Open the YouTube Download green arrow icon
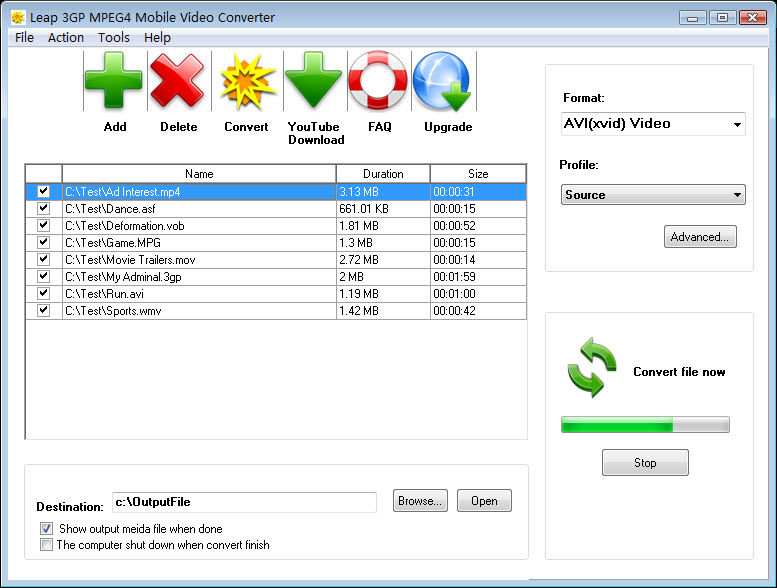 [x=314, y=80]
